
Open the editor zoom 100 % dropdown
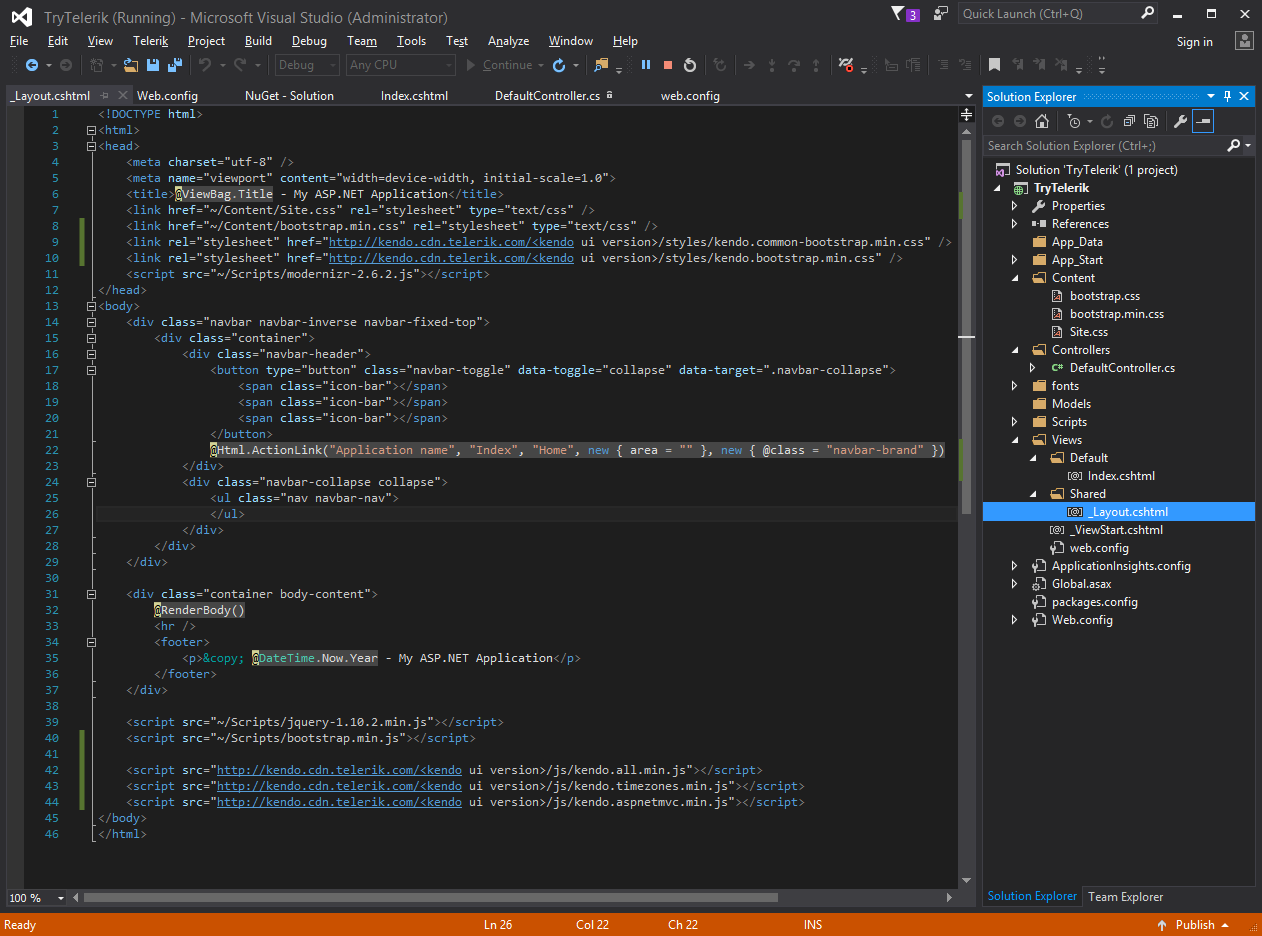[x=60, y=898]
